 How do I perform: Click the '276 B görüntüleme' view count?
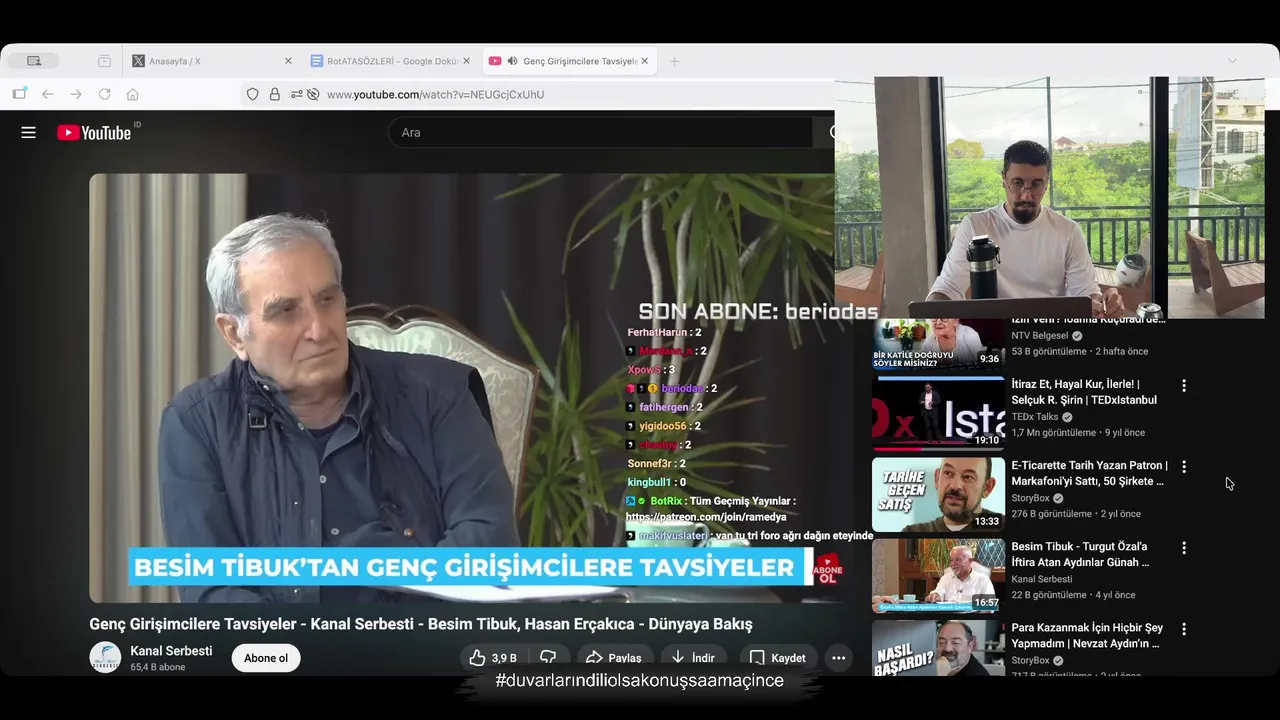(1051, 514)
